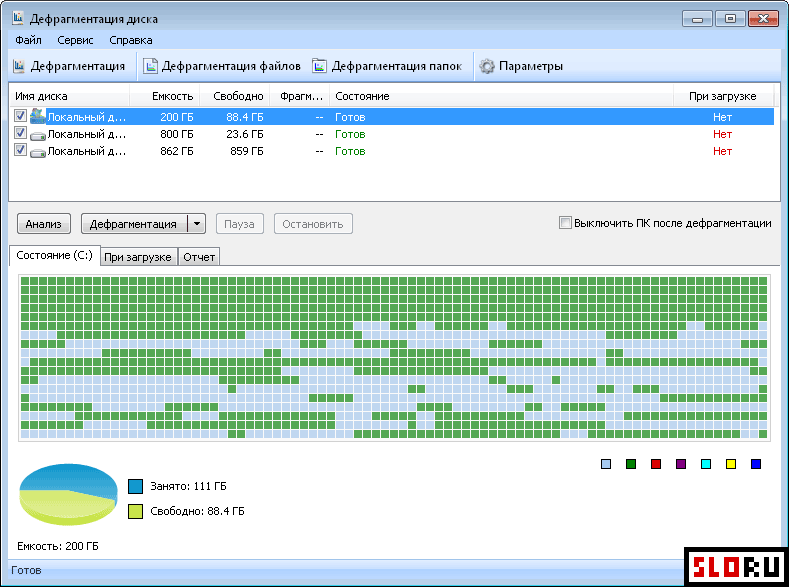This screenshot has height=587, width=789.
Task: Click the При загрузке column header
Action: pos(723,96)
